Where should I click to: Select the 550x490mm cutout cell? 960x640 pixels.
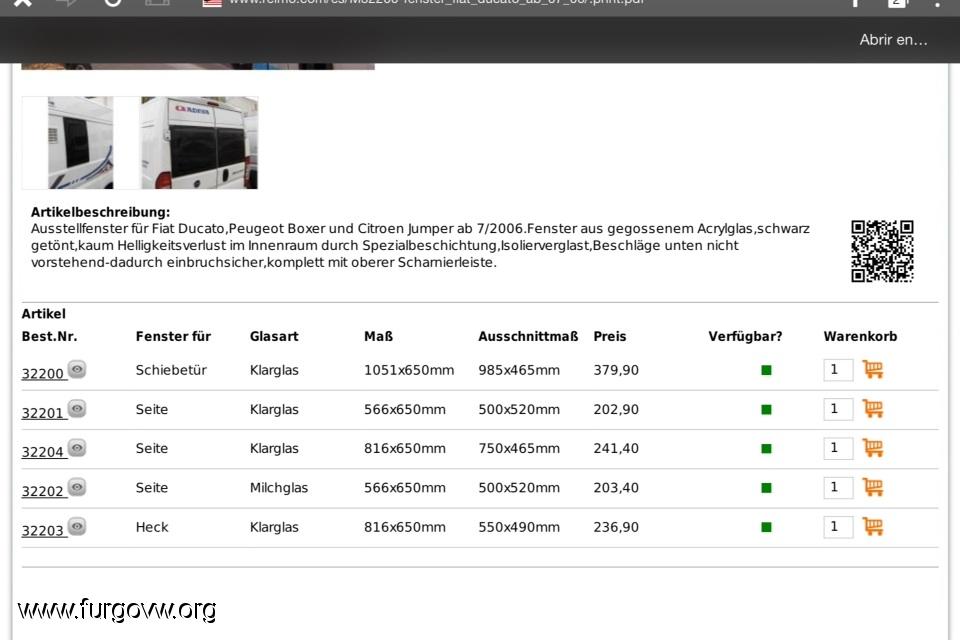click(x=519, y=527)
